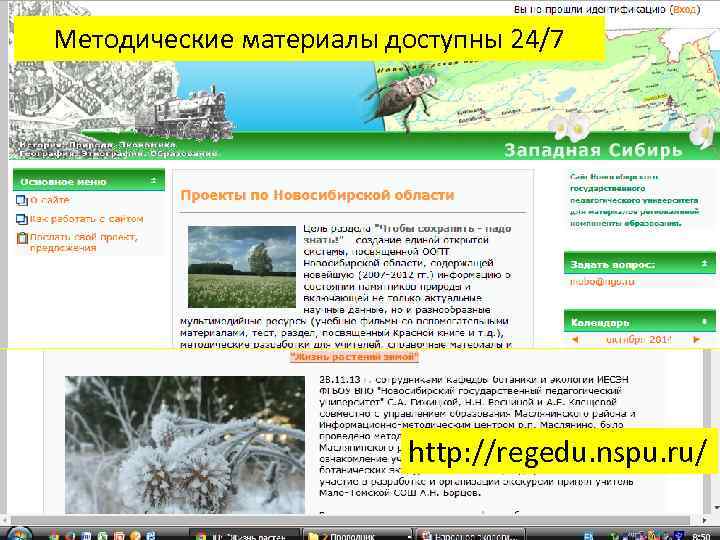Open the field landscape photo thumbnail
This screenshot has width=720, height=540.
(242, 267)
